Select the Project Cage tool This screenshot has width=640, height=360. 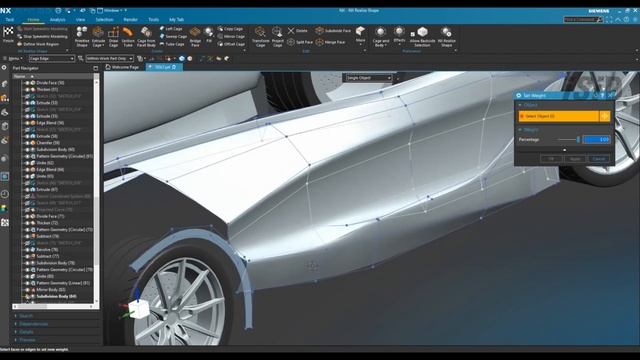pyautogui.click(x=278, y=36)
